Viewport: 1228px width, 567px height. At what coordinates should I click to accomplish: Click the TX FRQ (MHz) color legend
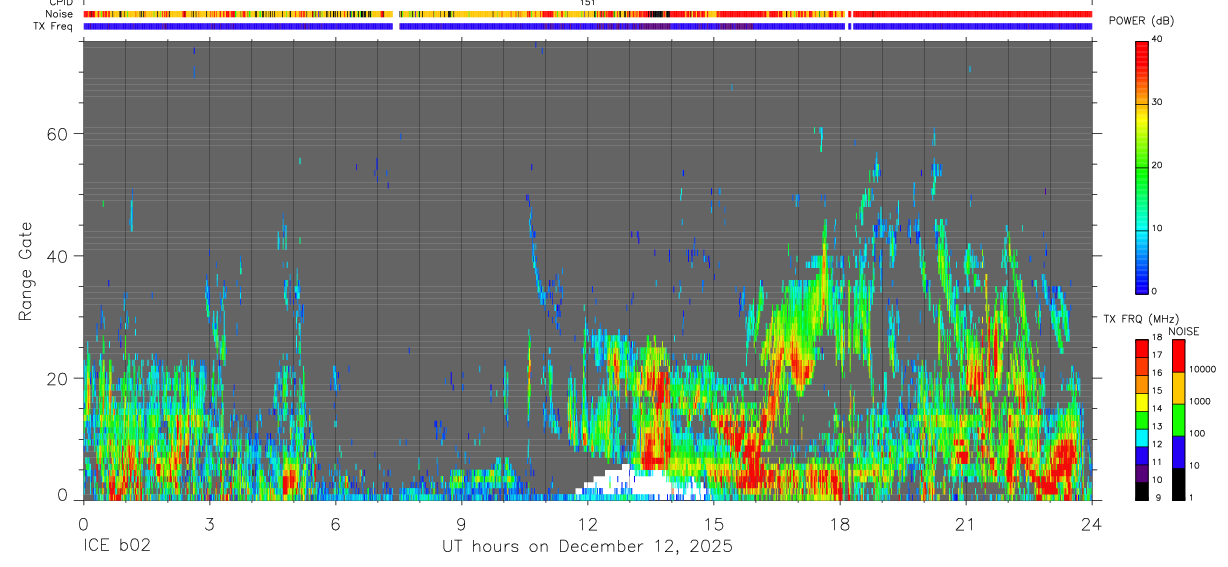click(x=1141, y=419)
